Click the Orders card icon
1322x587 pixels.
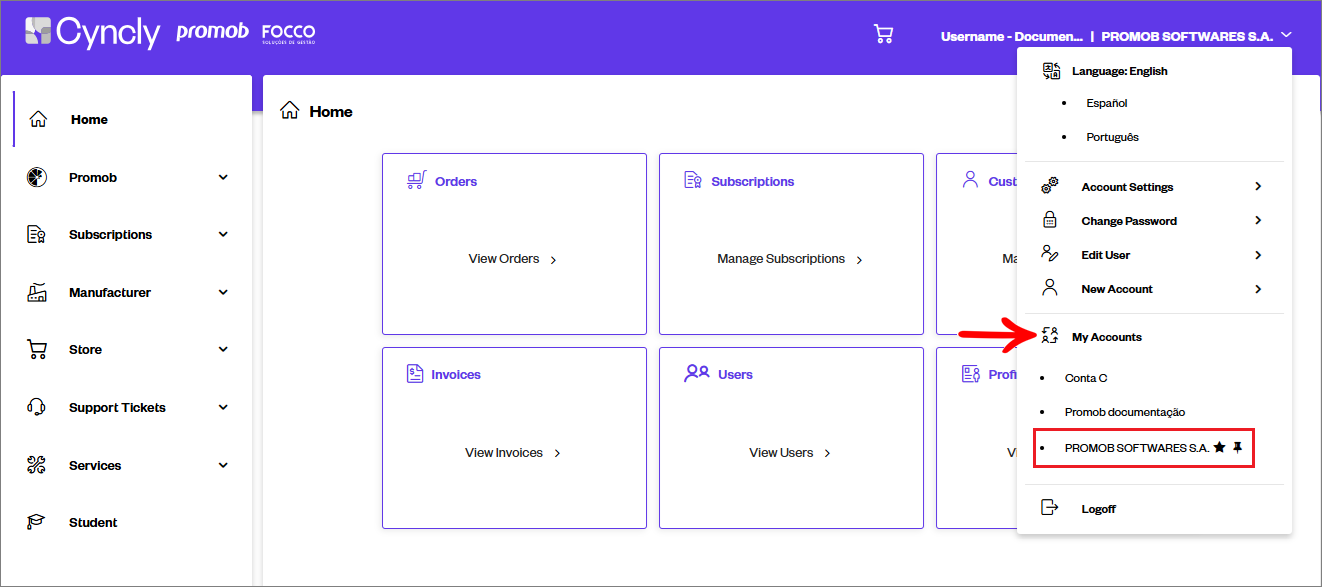tap(416, 181)
